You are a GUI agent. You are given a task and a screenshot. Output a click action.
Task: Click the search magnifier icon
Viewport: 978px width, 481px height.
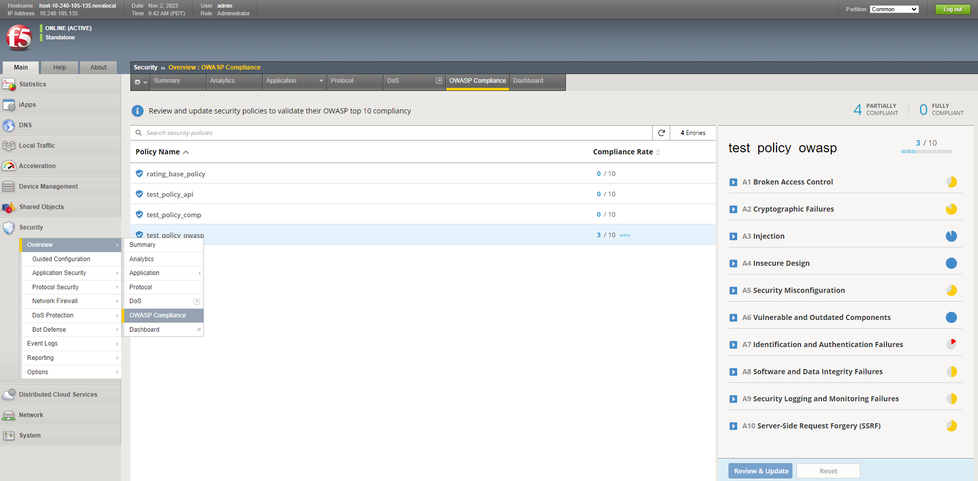click(138, 133)
